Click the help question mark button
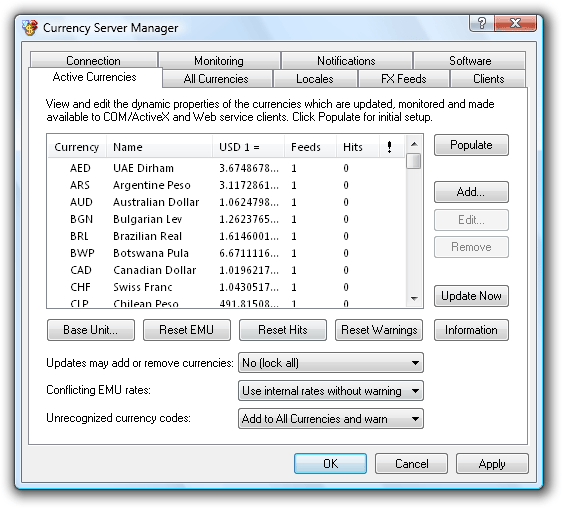Image resolution: width=562 pixels, height=508 pixels. click(481, 23)
